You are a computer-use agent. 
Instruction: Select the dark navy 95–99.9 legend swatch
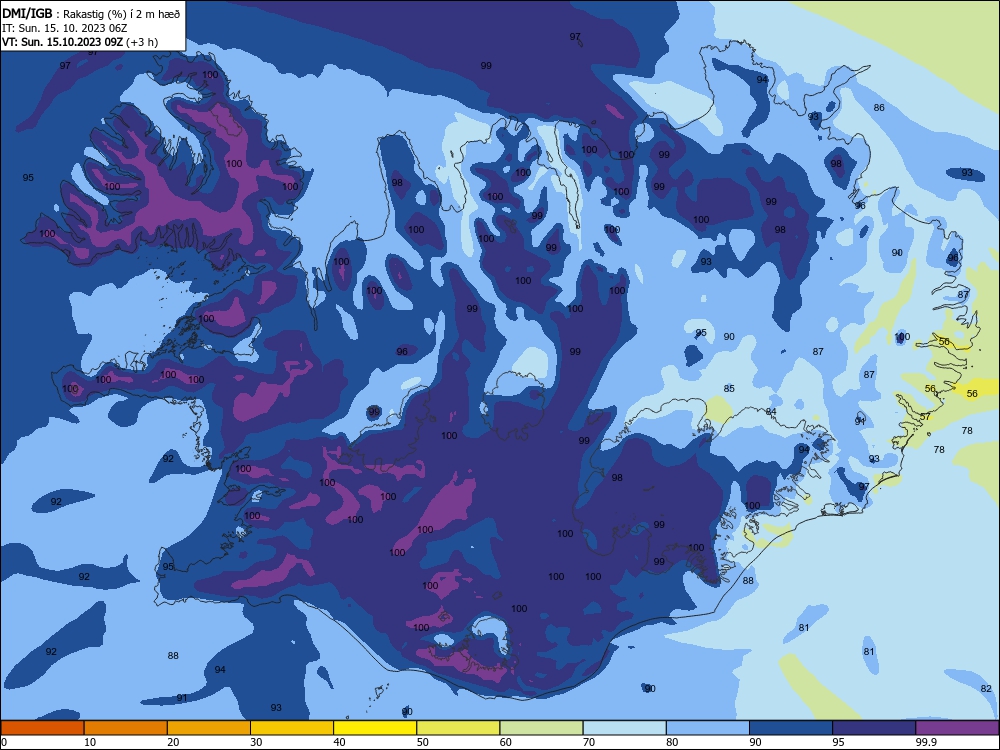click(x=874, y=728)
